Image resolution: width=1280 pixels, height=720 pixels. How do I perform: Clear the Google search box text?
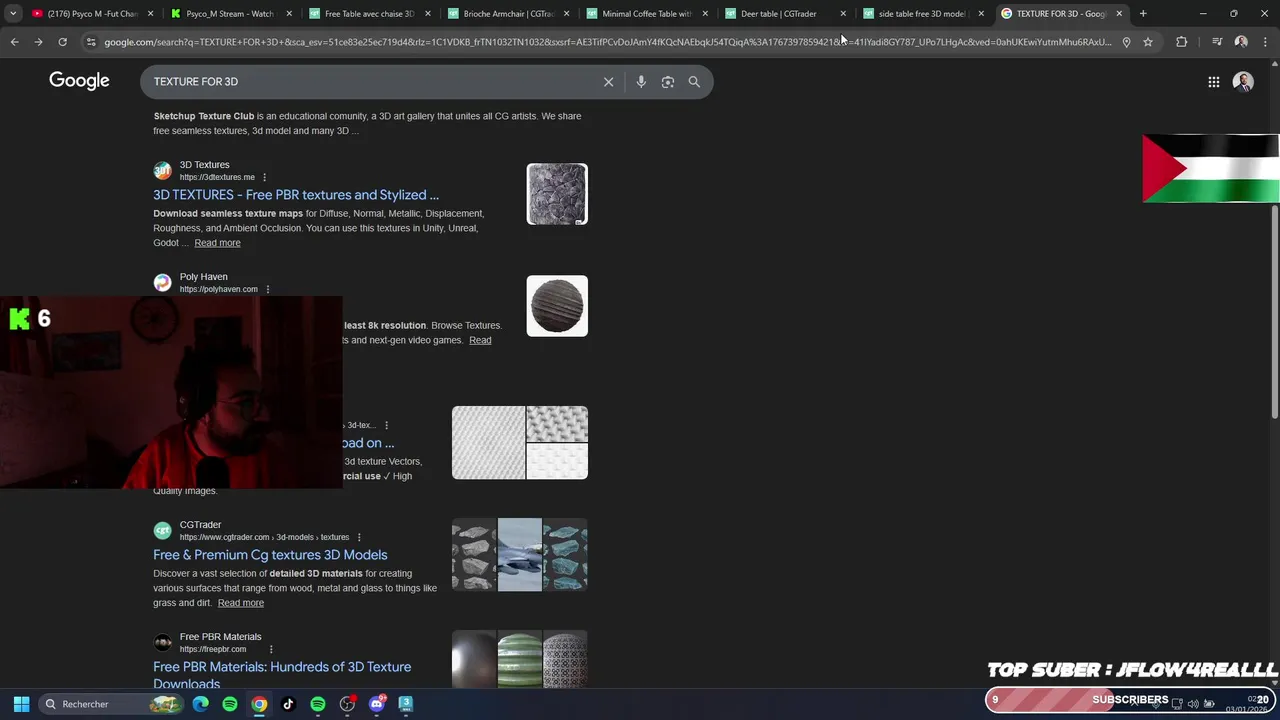tap(608, 82)
